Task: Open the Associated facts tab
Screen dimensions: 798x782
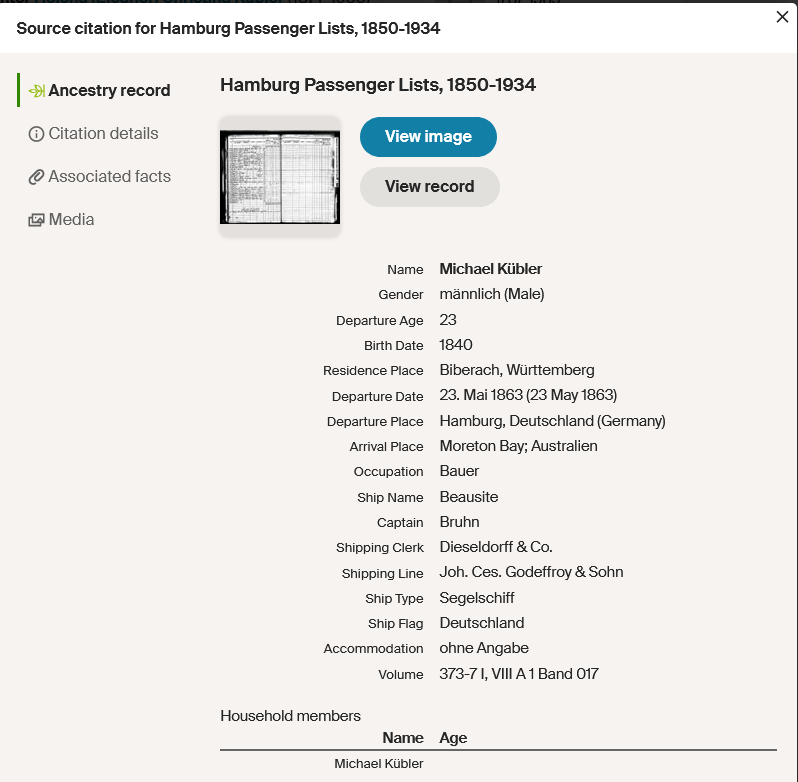Action: point(109,177)
